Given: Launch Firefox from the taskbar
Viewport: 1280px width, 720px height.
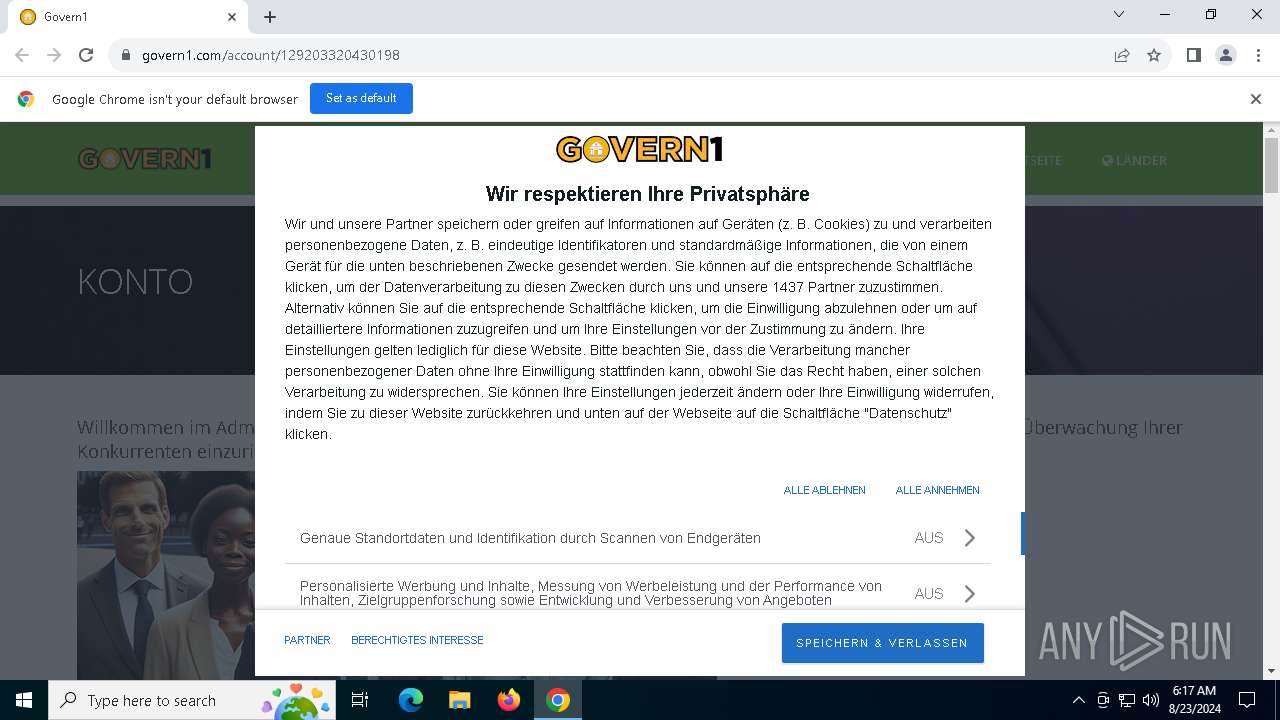Looking at the screenshot, I should tap(509, 700).
